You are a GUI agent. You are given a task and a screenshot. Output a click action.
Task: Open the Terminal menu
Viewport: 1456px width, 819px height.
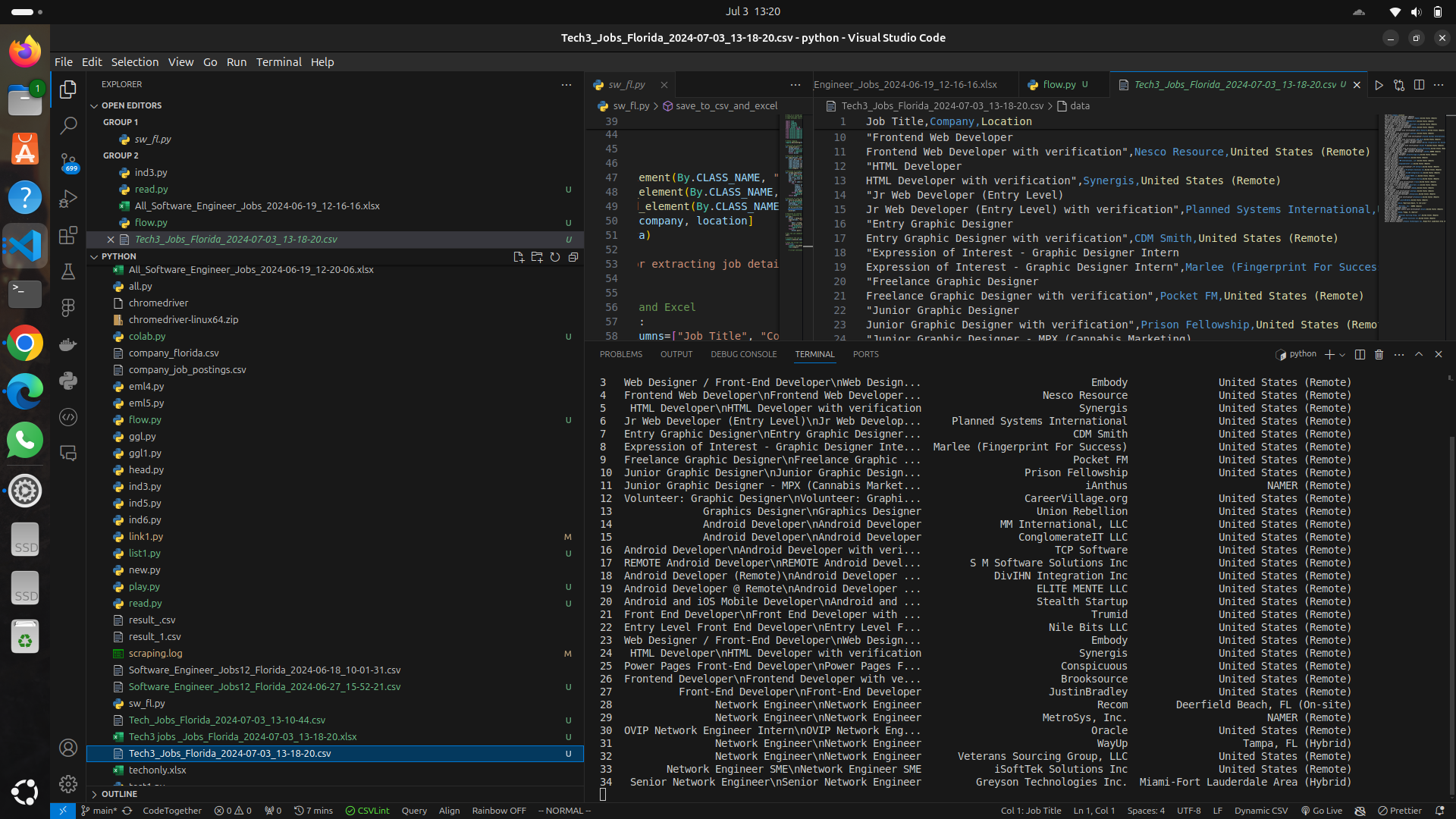pyautogui.click(x=278, y=62)
